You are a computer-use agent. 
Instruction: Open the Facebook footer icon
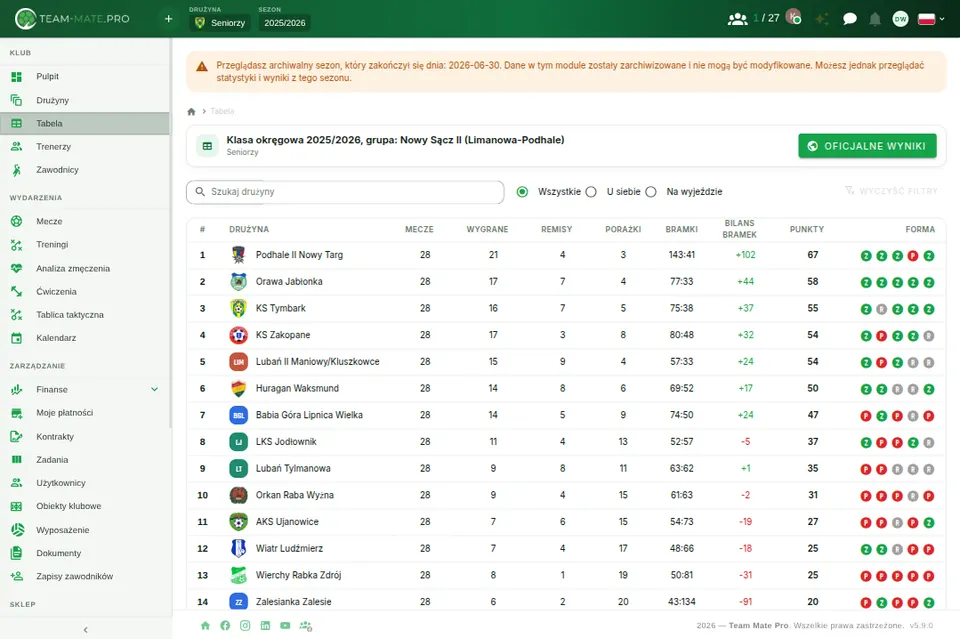tap(225, 626)
